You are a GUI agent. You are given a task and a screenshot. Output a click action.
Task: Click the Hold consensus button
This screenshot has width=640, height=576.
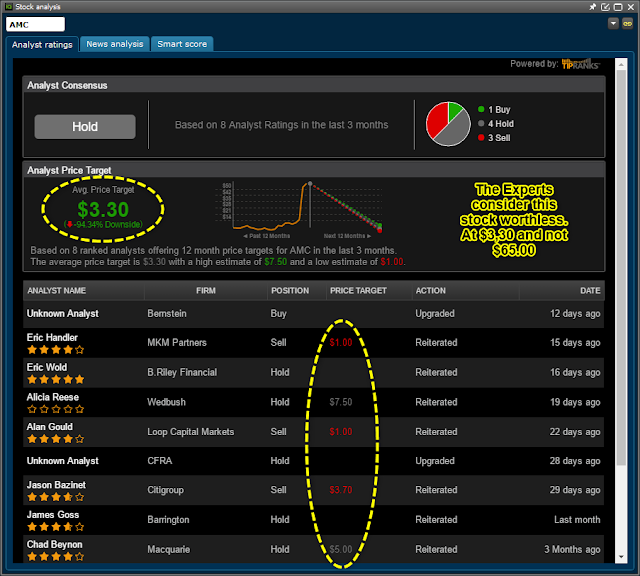point(85,127)
